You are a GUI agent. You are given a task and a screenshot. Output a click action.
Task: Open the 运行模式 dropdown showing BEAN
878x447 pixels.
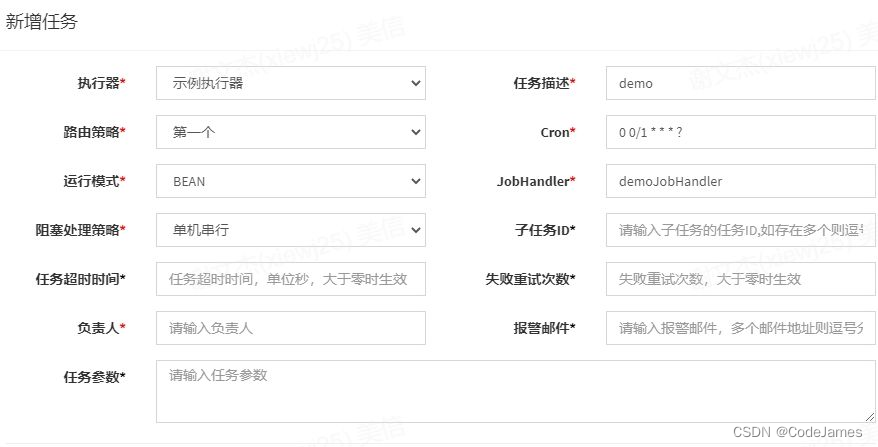[291, 181]
